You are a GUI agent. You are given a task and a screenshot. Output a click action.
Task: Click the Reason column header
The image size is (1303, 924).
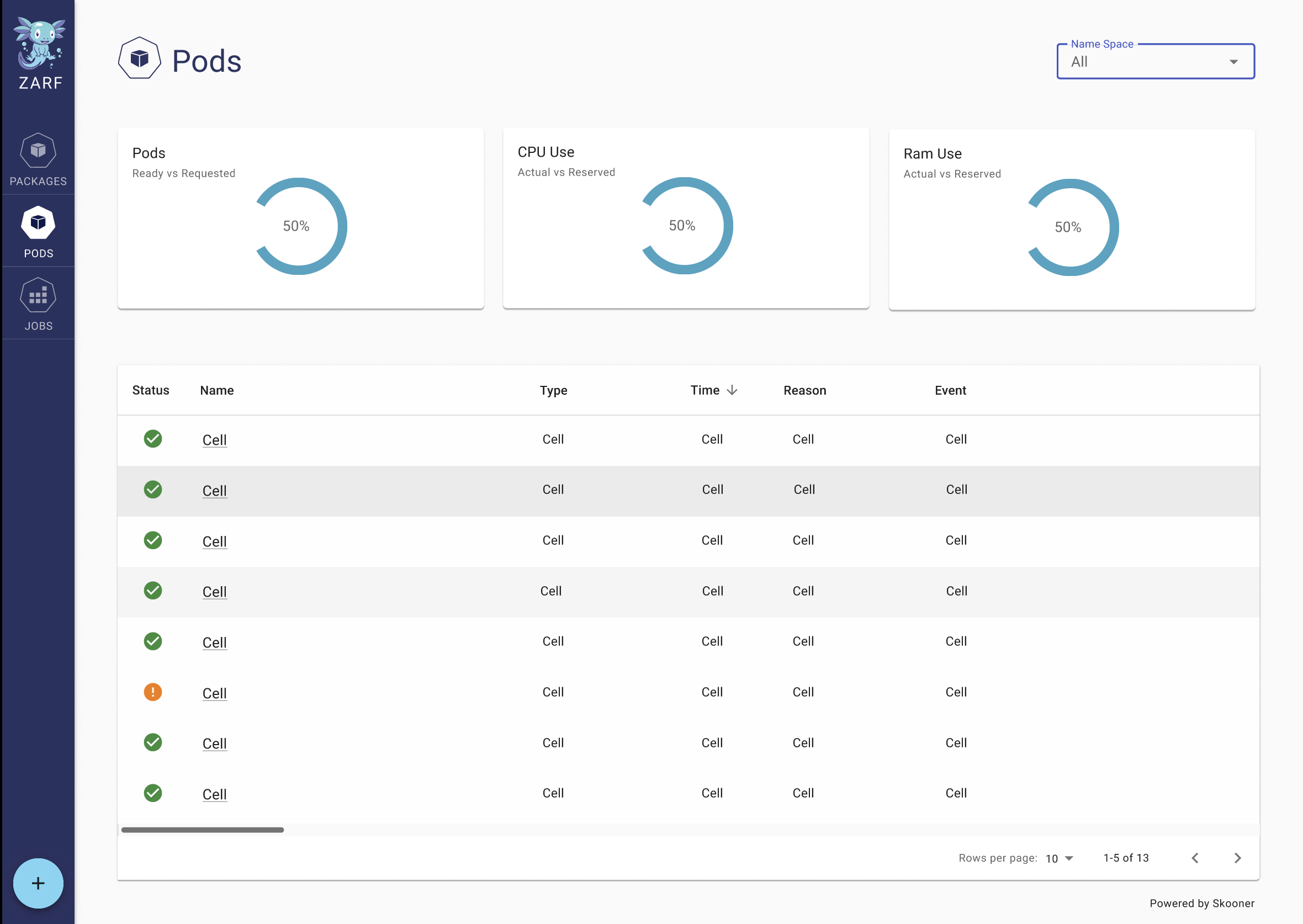(804, 390)
